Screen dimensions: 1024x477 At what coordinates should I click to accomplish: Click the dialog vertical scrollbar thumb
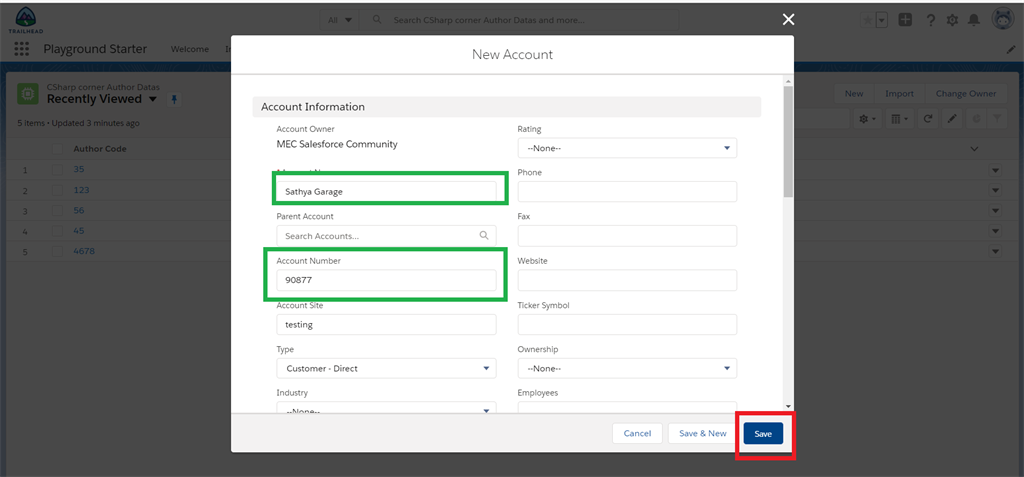click(788, 140)
